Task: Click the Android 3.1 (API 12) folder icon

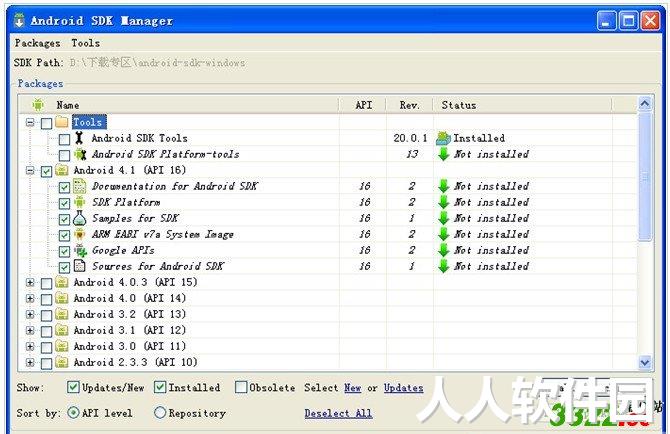Action: click(62, 330)
